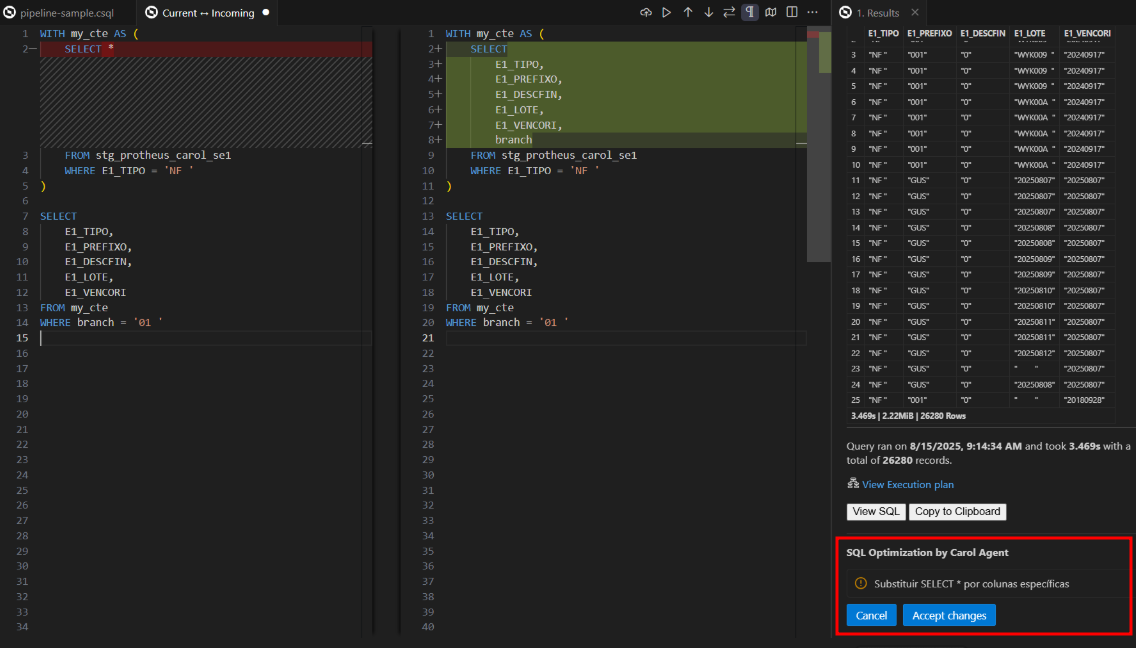Click Copy to Clipboard button
1136x648 pixels.
pyautogui.click(x=957, y=511)
